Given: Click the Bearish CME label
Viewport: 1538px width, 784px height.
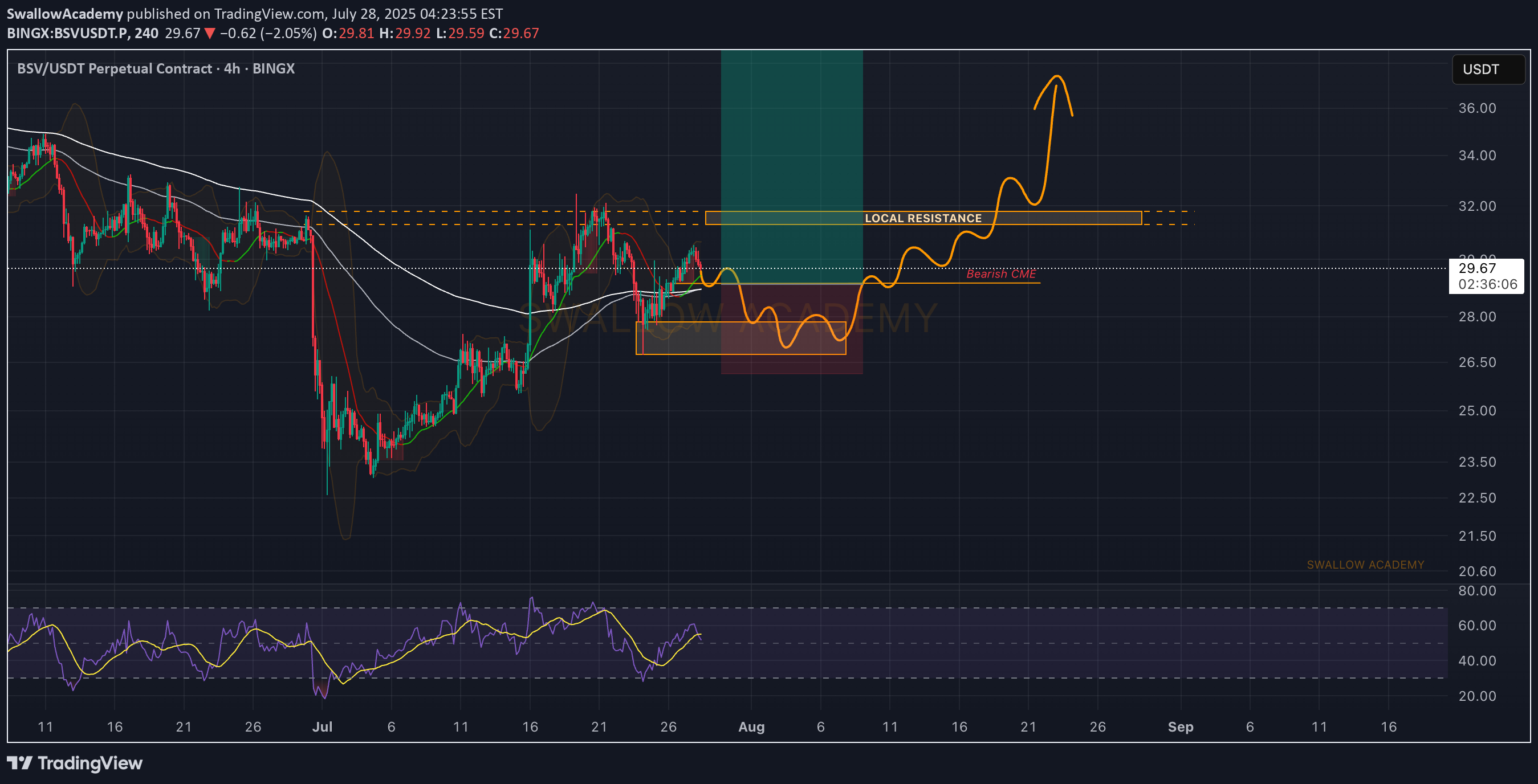Looking at the screenshot, I should [1001, 274].
